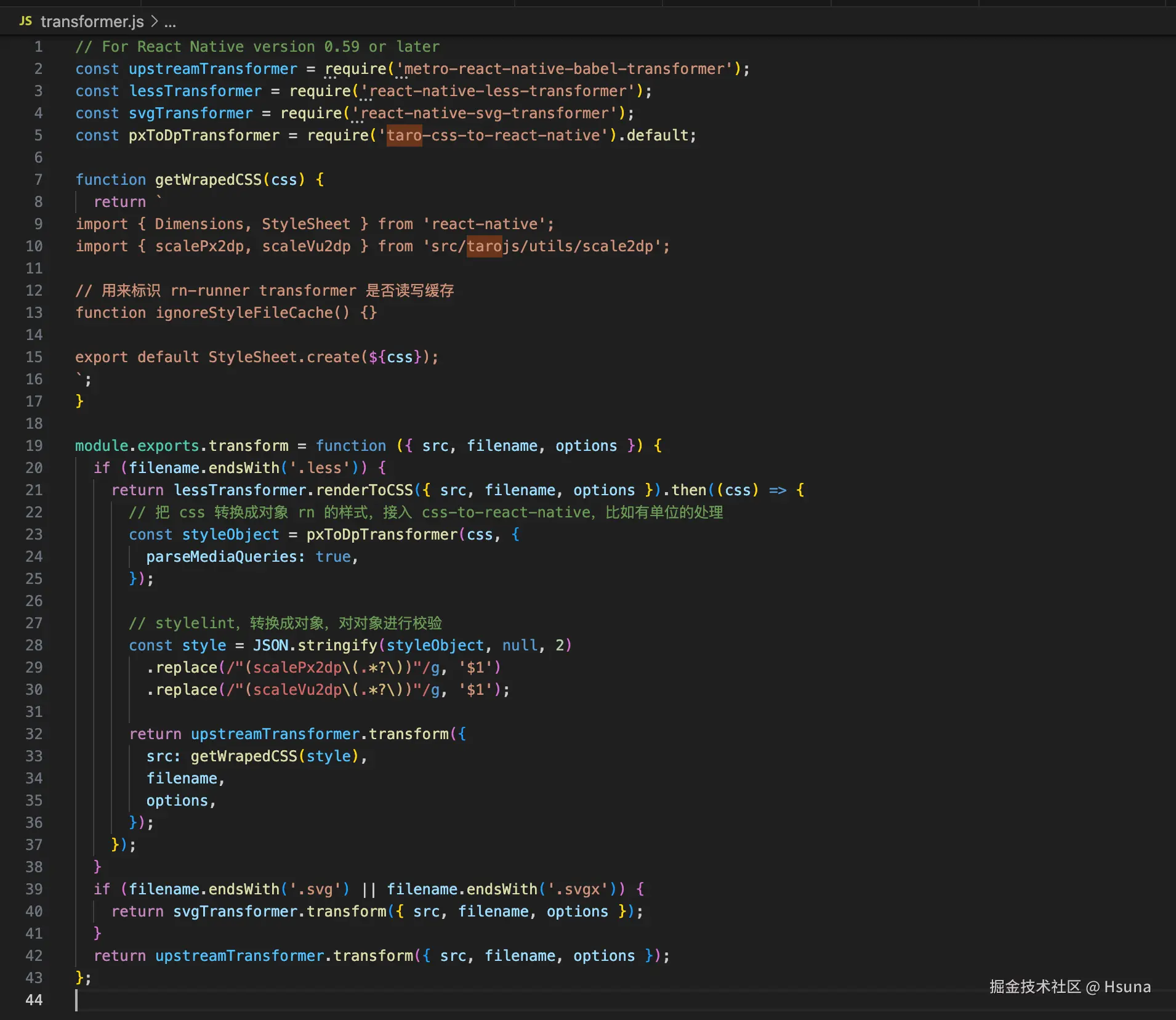Screen dimensions: 1176x1020
Task: Click 'options,' on line 35
Action: pos(182,801)
